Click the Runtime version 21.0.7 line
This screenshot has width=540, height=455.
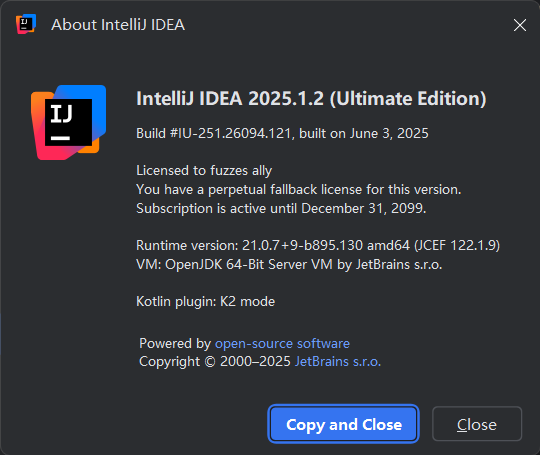(318, 246)
